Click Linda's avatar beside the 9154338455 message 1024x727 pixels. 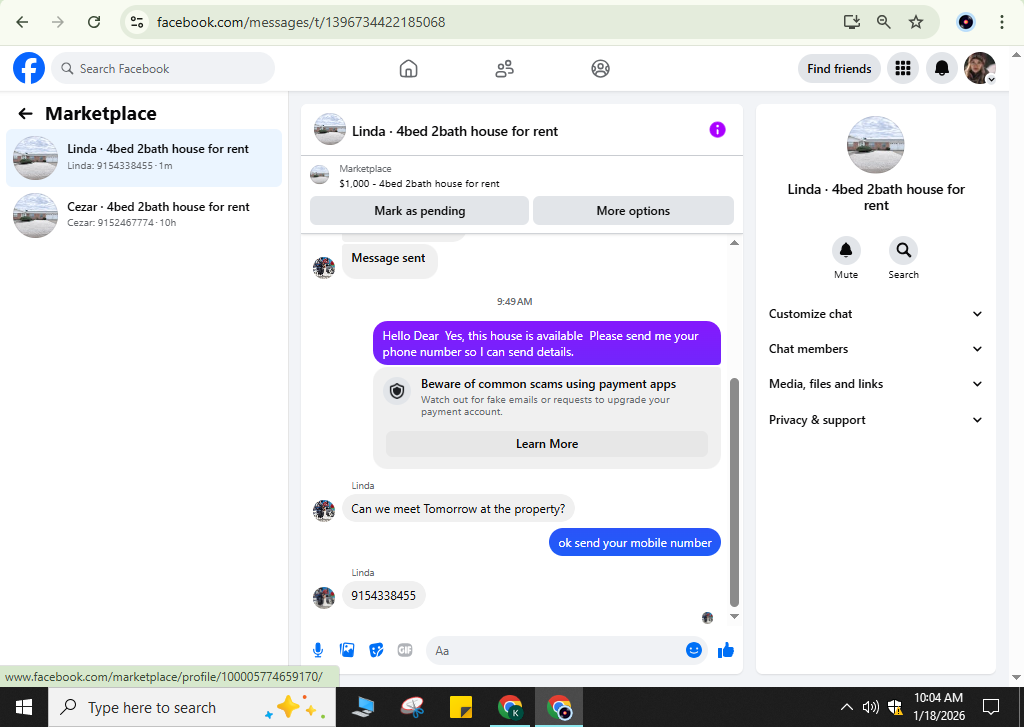[323, 597]
